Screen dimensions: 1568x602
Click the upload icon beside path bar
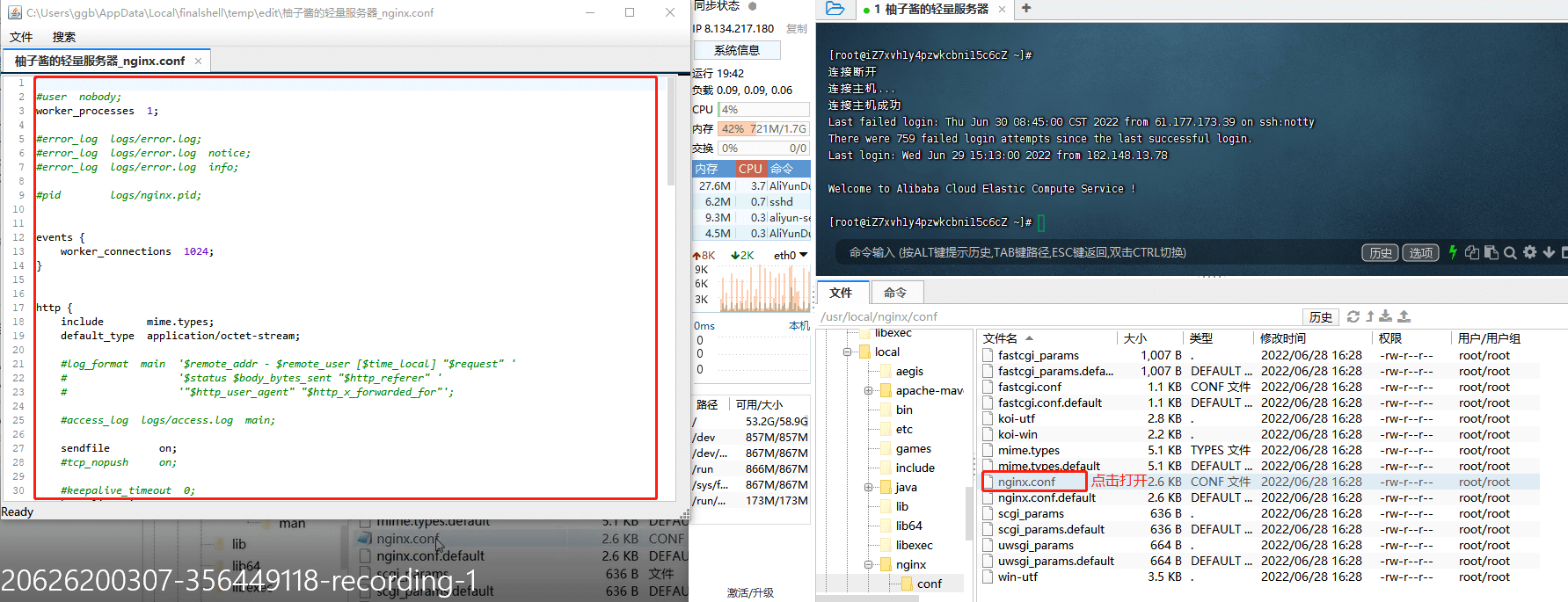[1404, 316]
